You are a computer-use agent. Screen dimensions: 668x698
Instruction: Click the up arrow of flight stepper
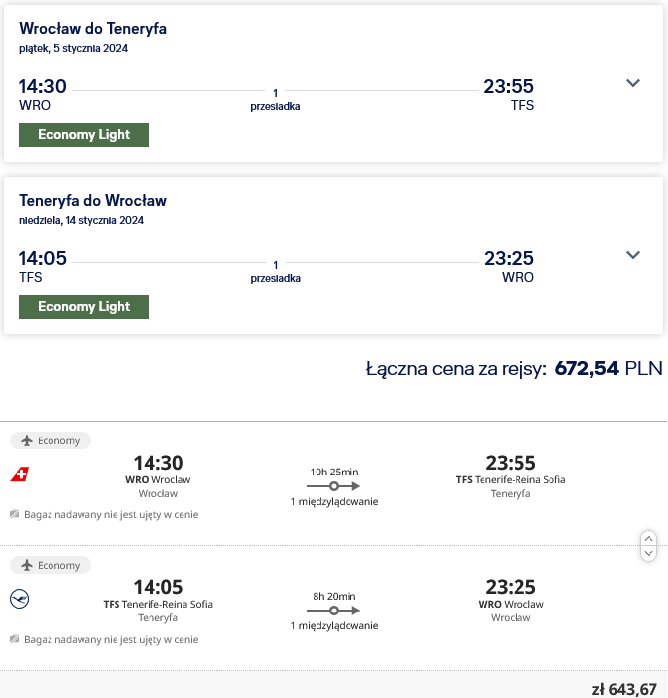(x=648, y=539)
